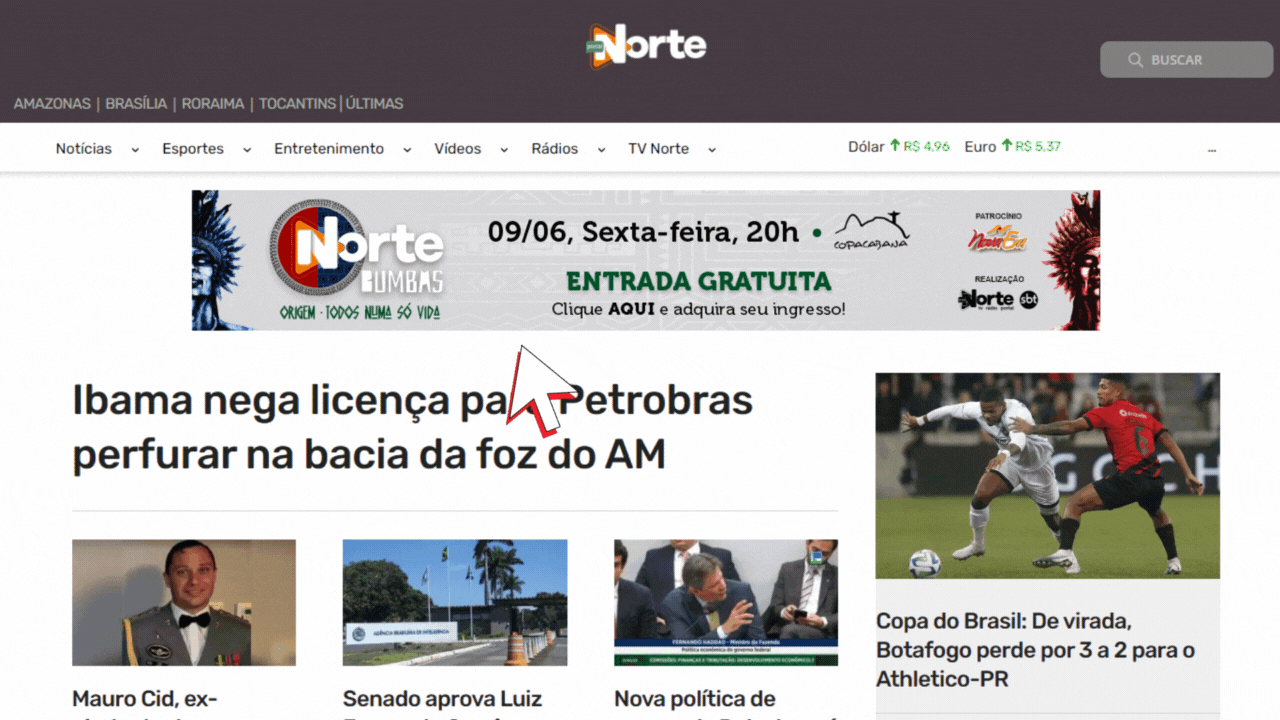Focus the Buscar search field
Viewport: 1280px width, 720px height.
pyautogui.click(x=1186, y=60)
